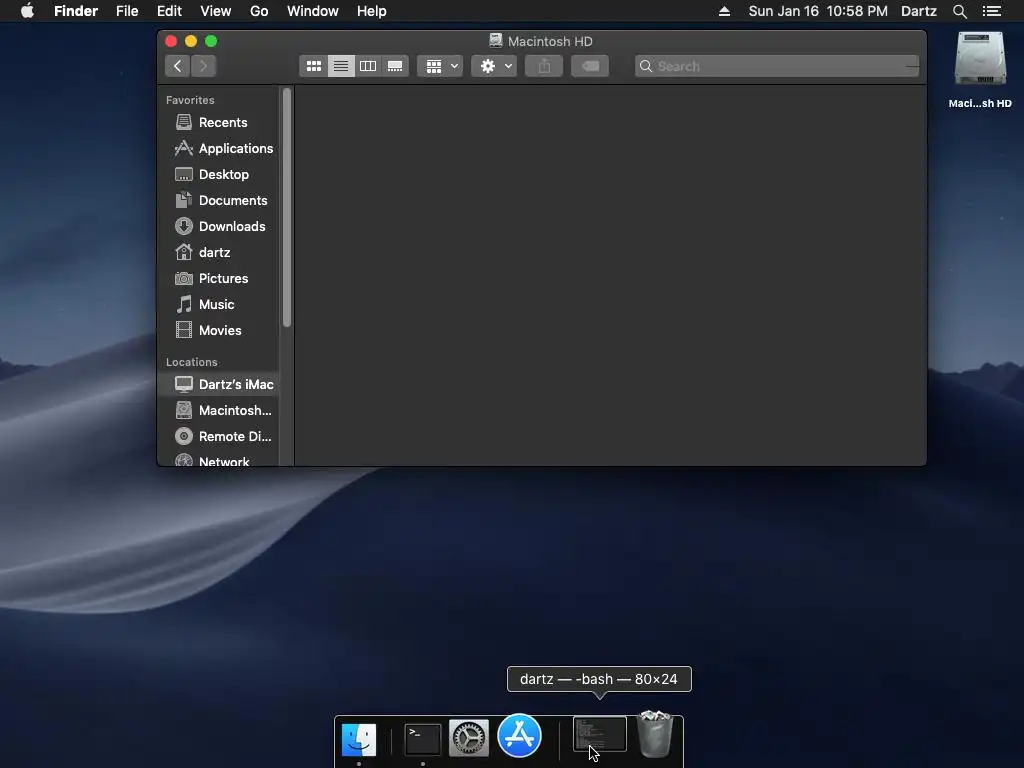This screenshot has width=1024, height=768.
Task: Click the Share toolbar button
Action: tap(544, 66)
